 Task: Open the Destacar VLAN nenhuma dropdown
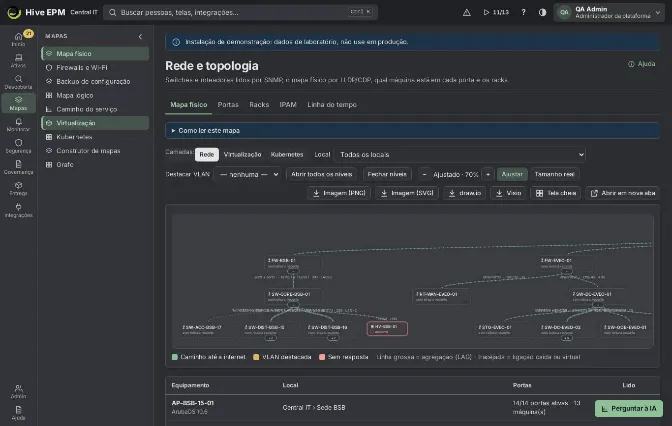248,174
